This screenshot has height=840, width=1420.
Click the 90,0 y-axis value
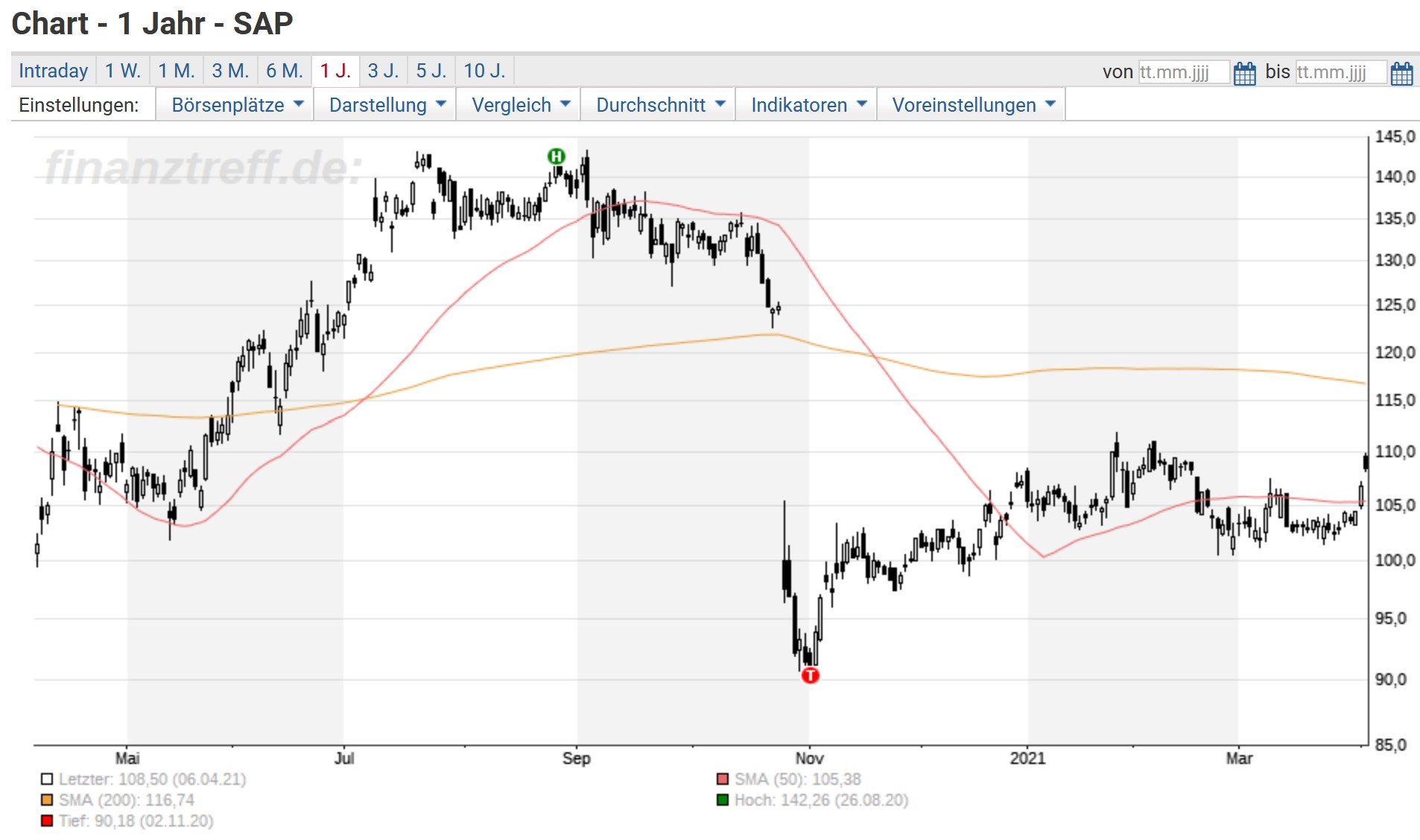pos(1390,679)
